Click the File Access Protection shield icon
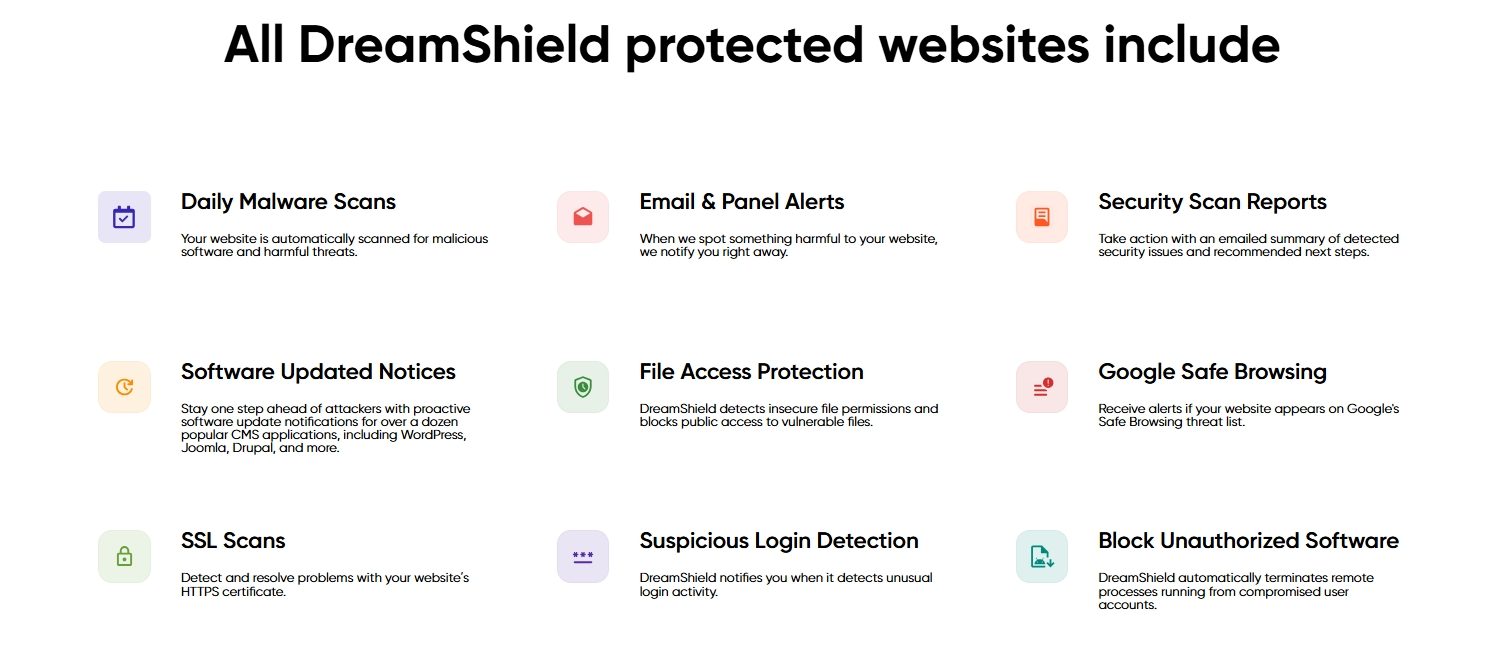Viewport: 1500px width, 651px height. (583, 387)
